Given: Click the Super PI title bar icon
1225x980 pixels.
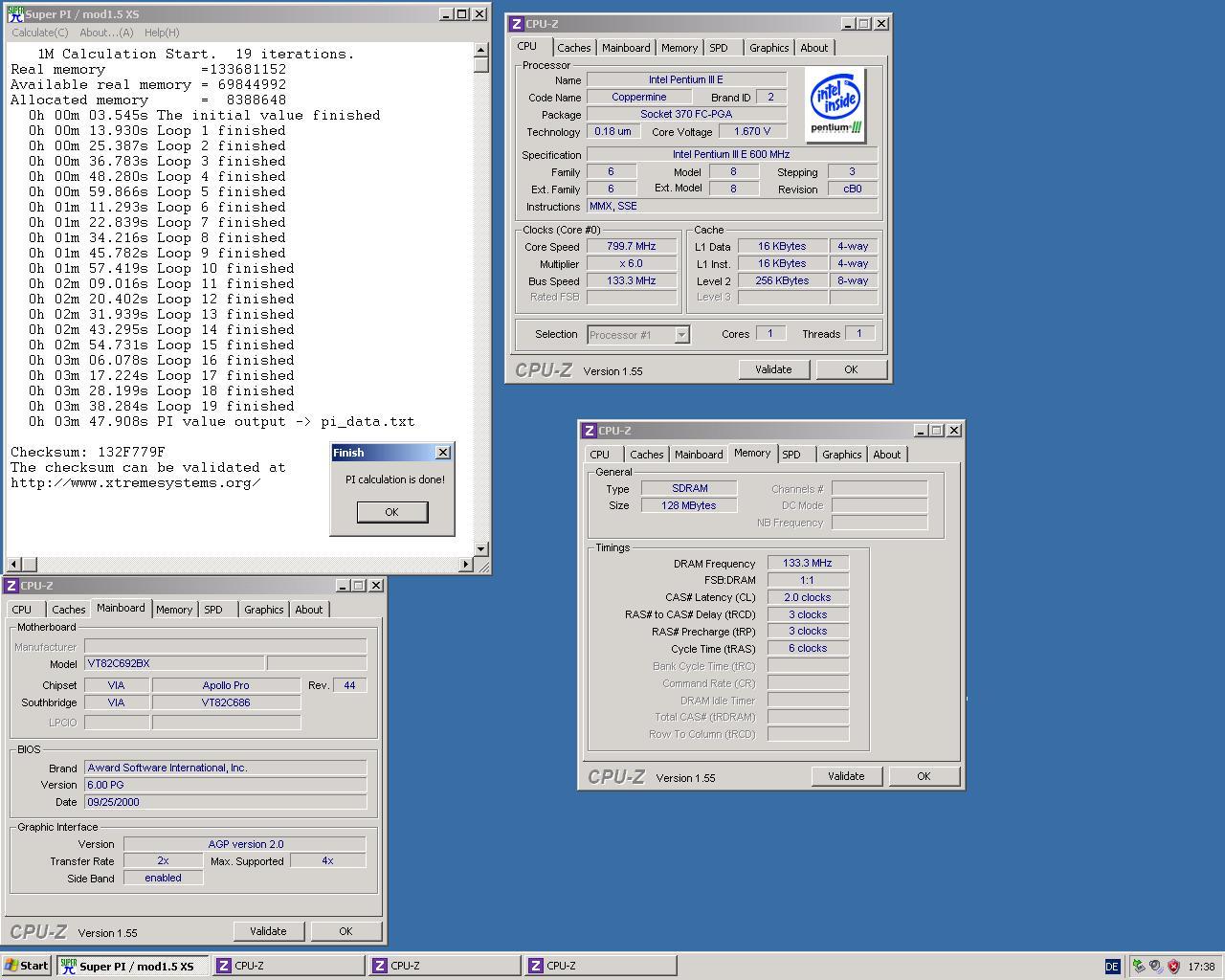Looking at the screenshot, I should (x=15, y=14).
